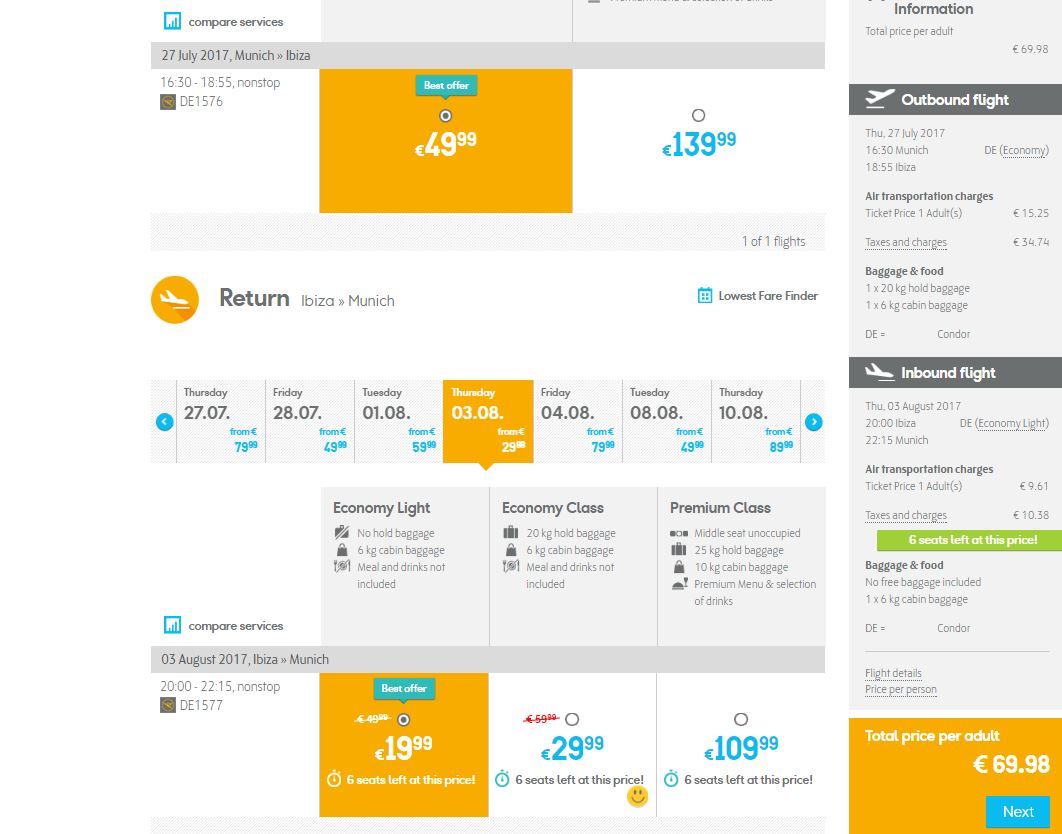Click Economy Light cabin baggage icon
1062x834 pixels.
click(x=342, y=549)
